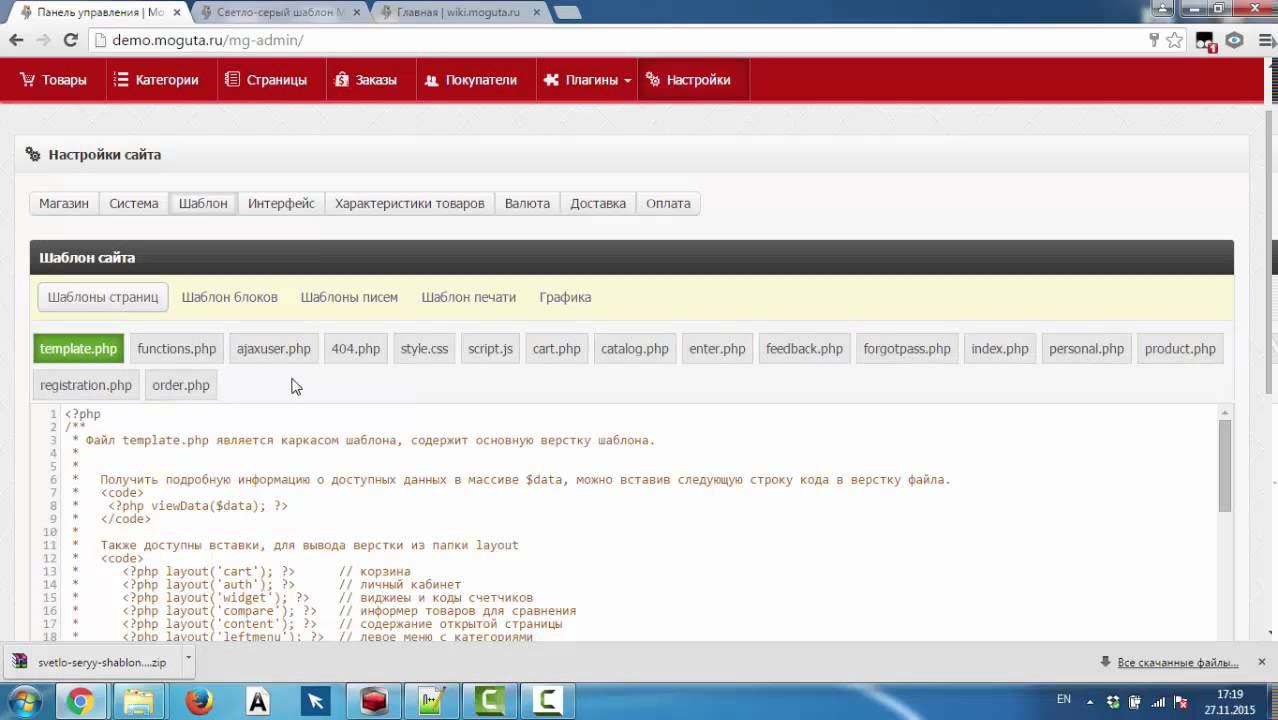Switch to the Графика sub-tab
Image resolution: width=1278 pixels, height=720 pixels.
[x=565, y=297]
